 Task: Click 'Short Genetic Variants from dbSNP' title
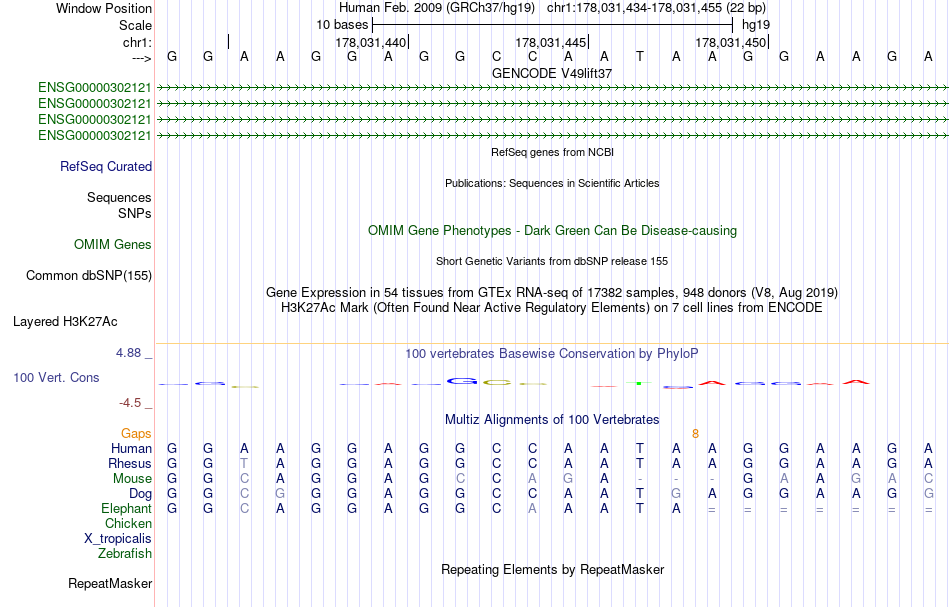pyautogui.click(x=552, y=261)
